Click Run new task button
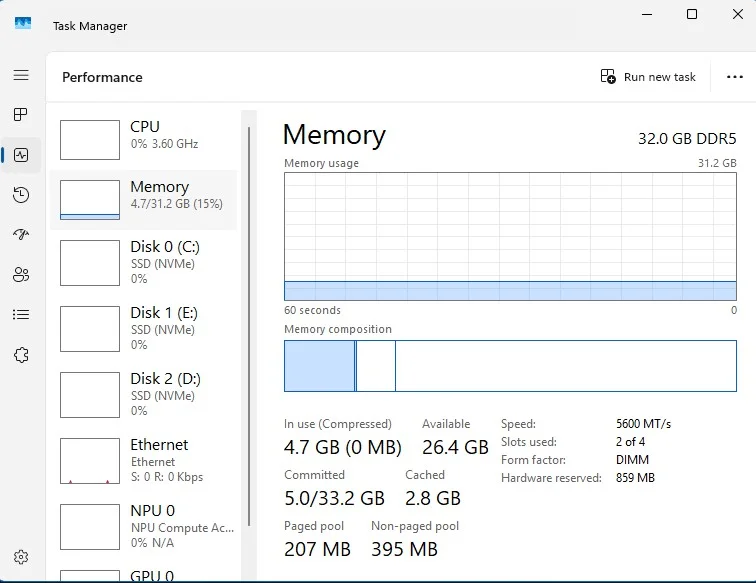Viewport: 756px width, 583px height. click(x=648, y=77)
